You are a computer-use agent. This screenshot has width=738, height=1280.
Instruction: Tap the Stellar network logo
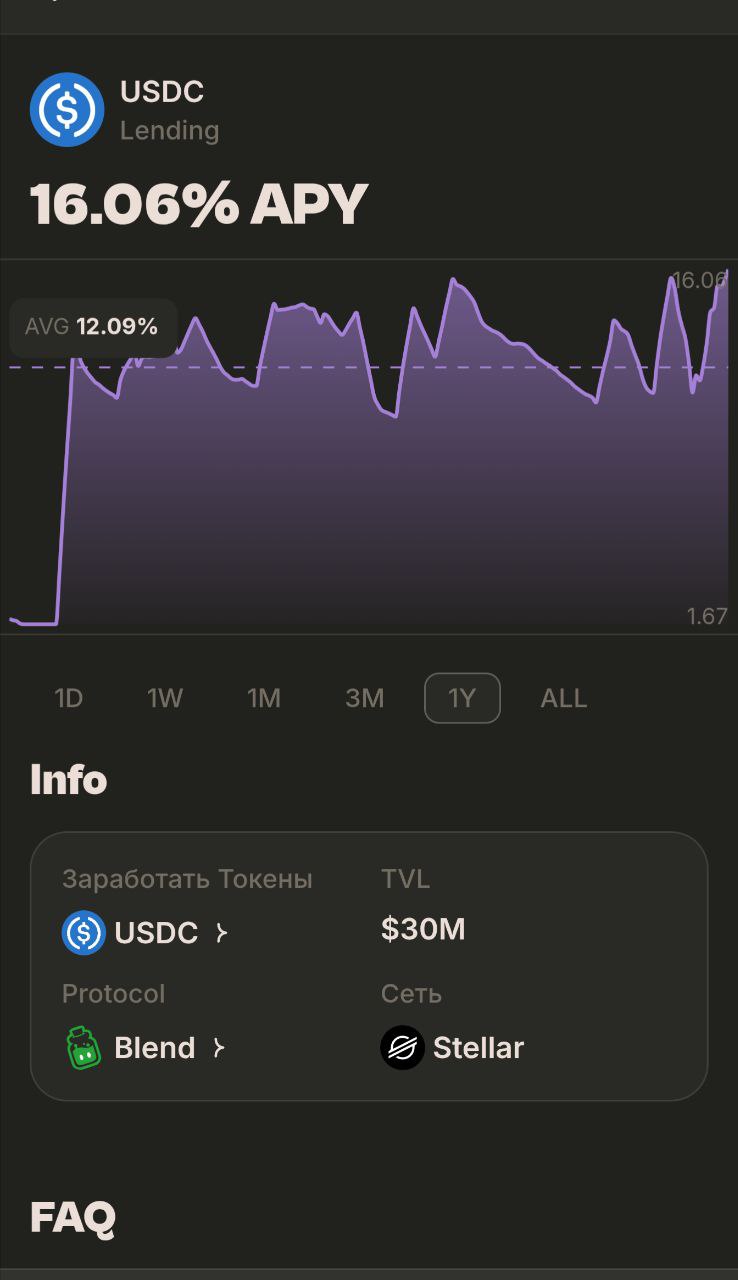coord(403,1048)
